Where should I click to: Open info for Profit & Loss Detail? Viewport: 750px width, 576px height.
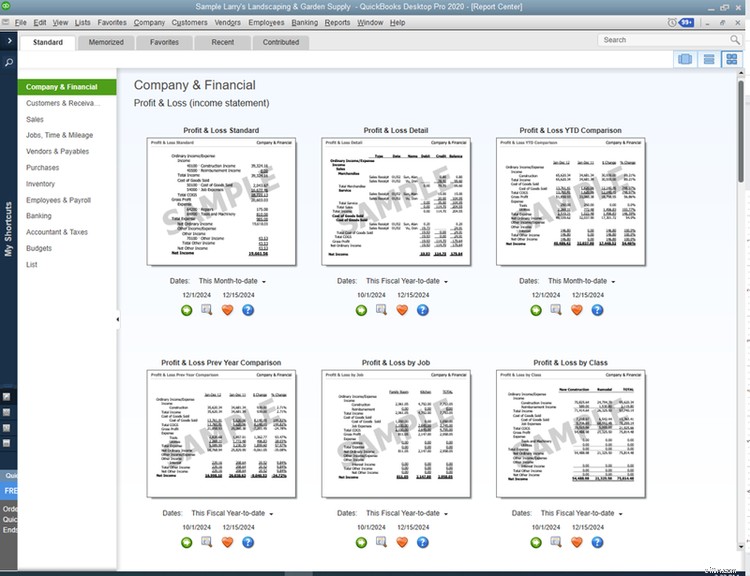pos(381,310)
